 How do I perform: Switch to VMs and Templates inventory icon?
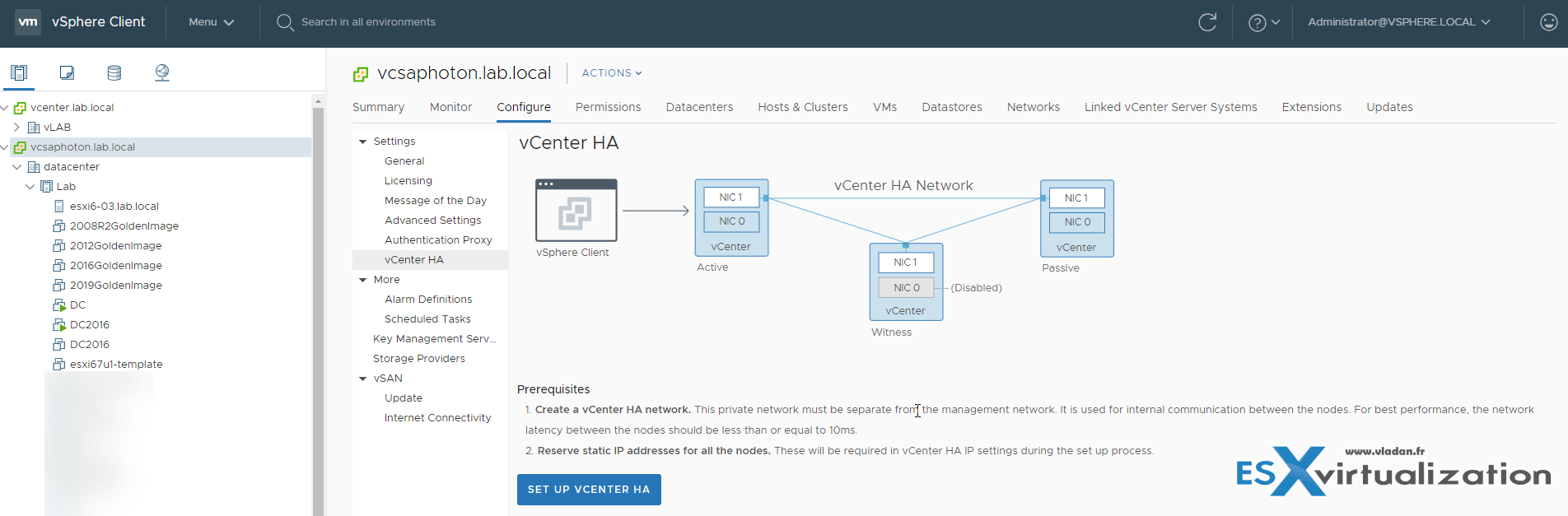[67, 72]
